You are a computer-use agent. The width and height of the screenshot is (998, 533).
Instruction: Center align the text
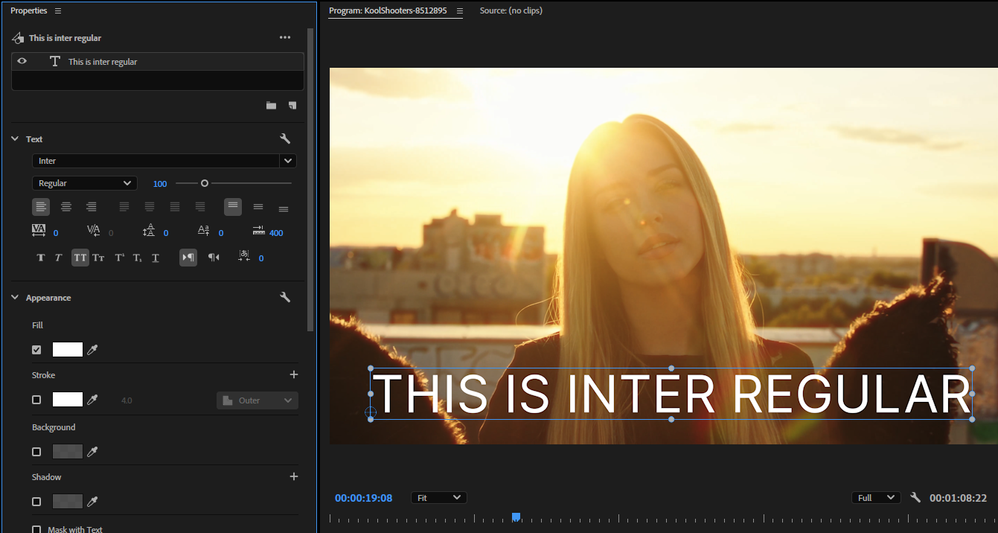point(66,207)
